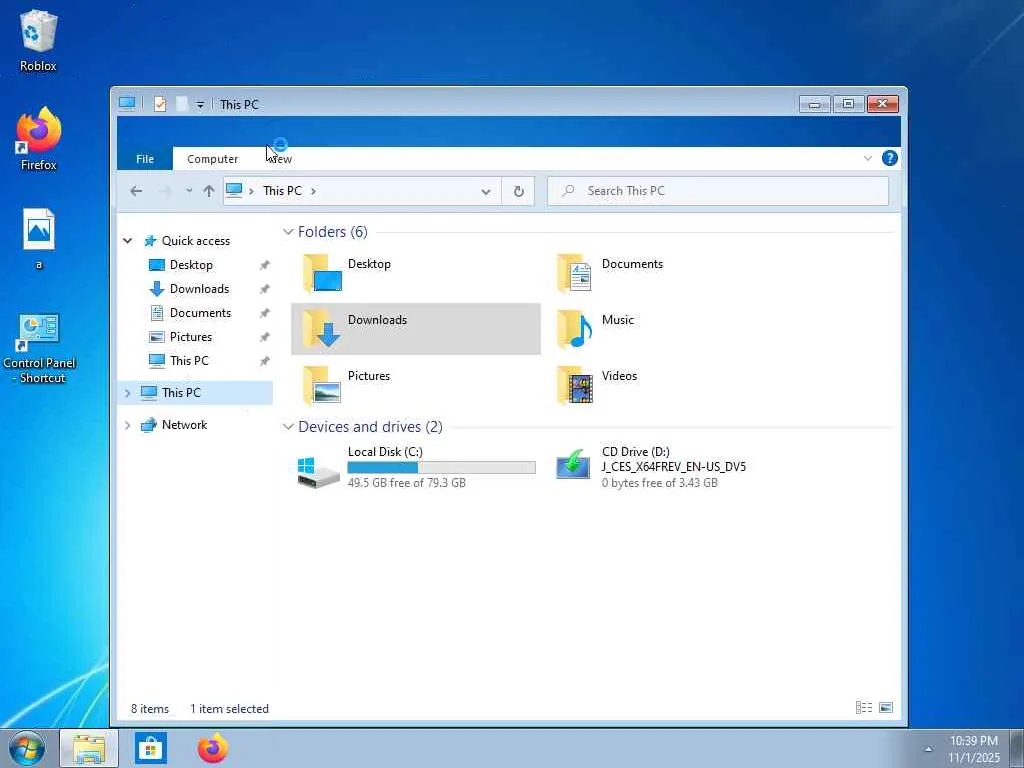
Task: Switch to the View ribbon tab
Action: tap(281, 159)
